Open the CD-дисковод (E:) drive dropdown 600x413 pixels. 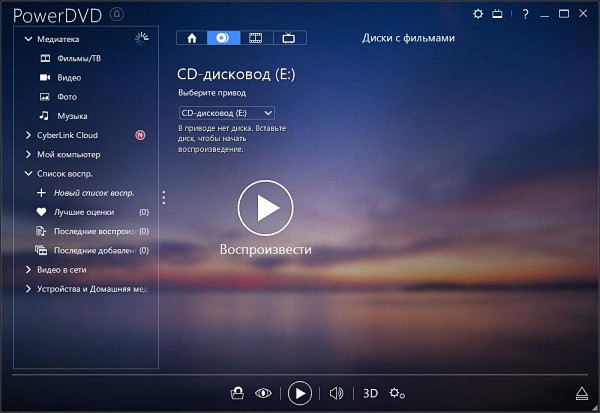pyautogui.click(x=226, y=113)
